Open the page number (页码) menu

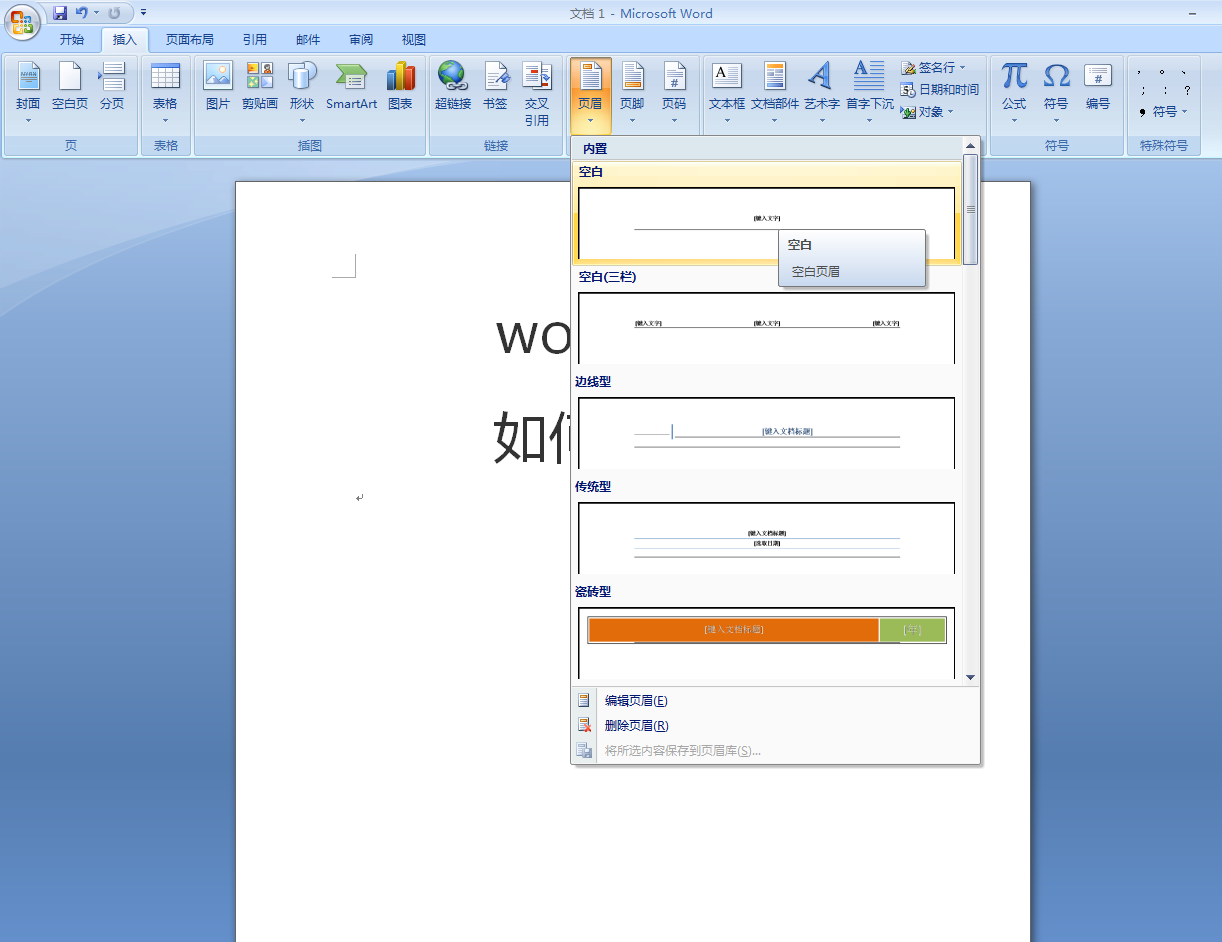(674, 93)
